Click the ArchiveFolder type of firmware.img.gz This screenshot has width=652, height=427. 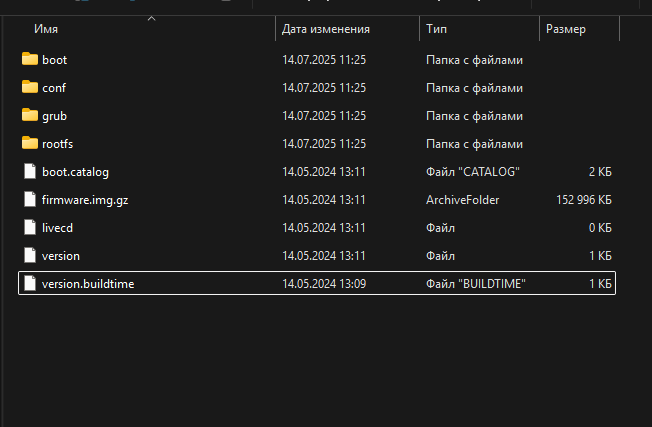(462, 200)
